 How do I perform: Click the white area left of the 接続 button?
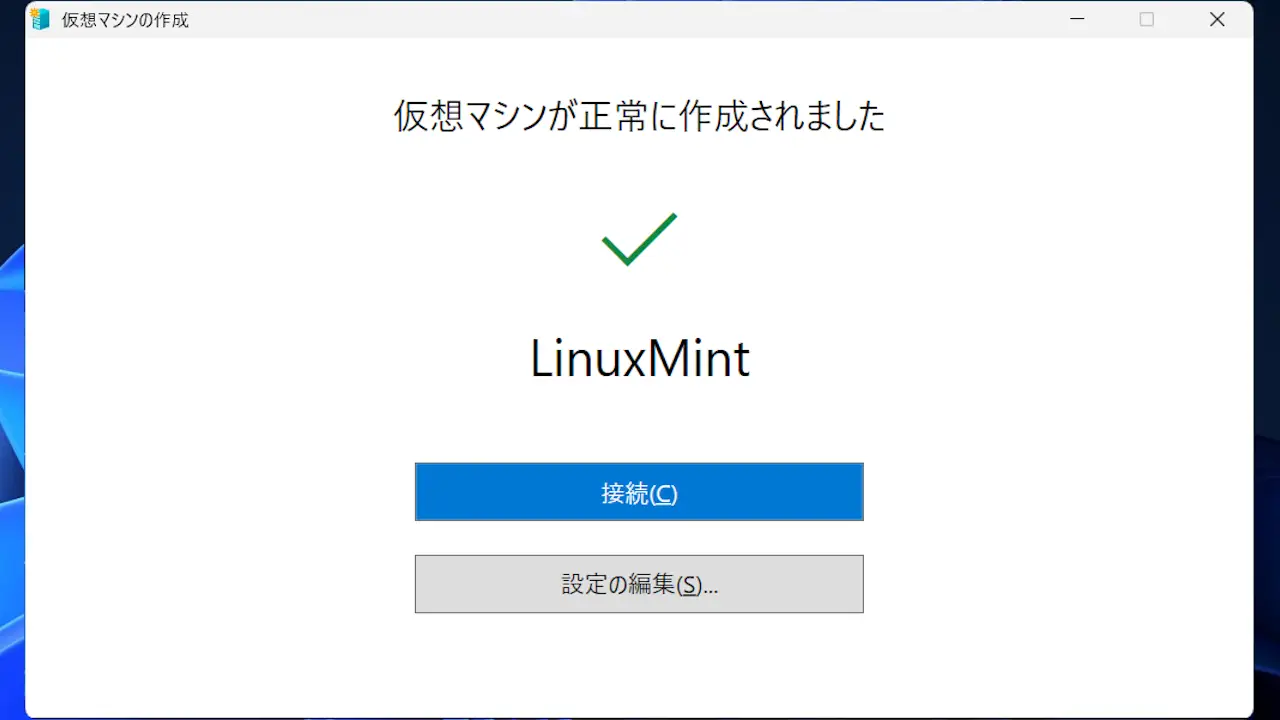tap(220, 492)
